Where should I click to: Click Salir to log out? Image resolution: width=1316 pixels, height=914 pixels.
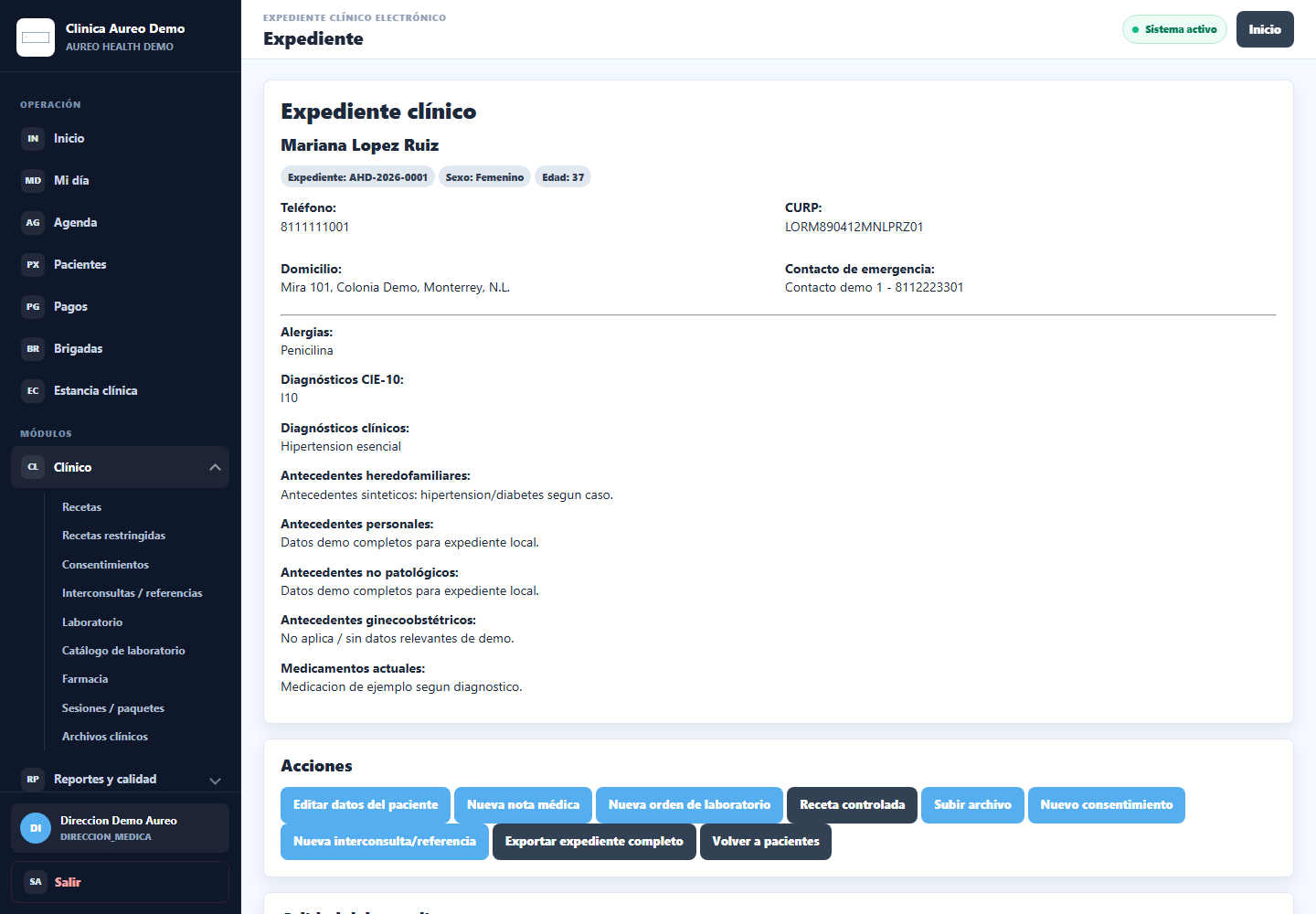click(x=120, y=882)
